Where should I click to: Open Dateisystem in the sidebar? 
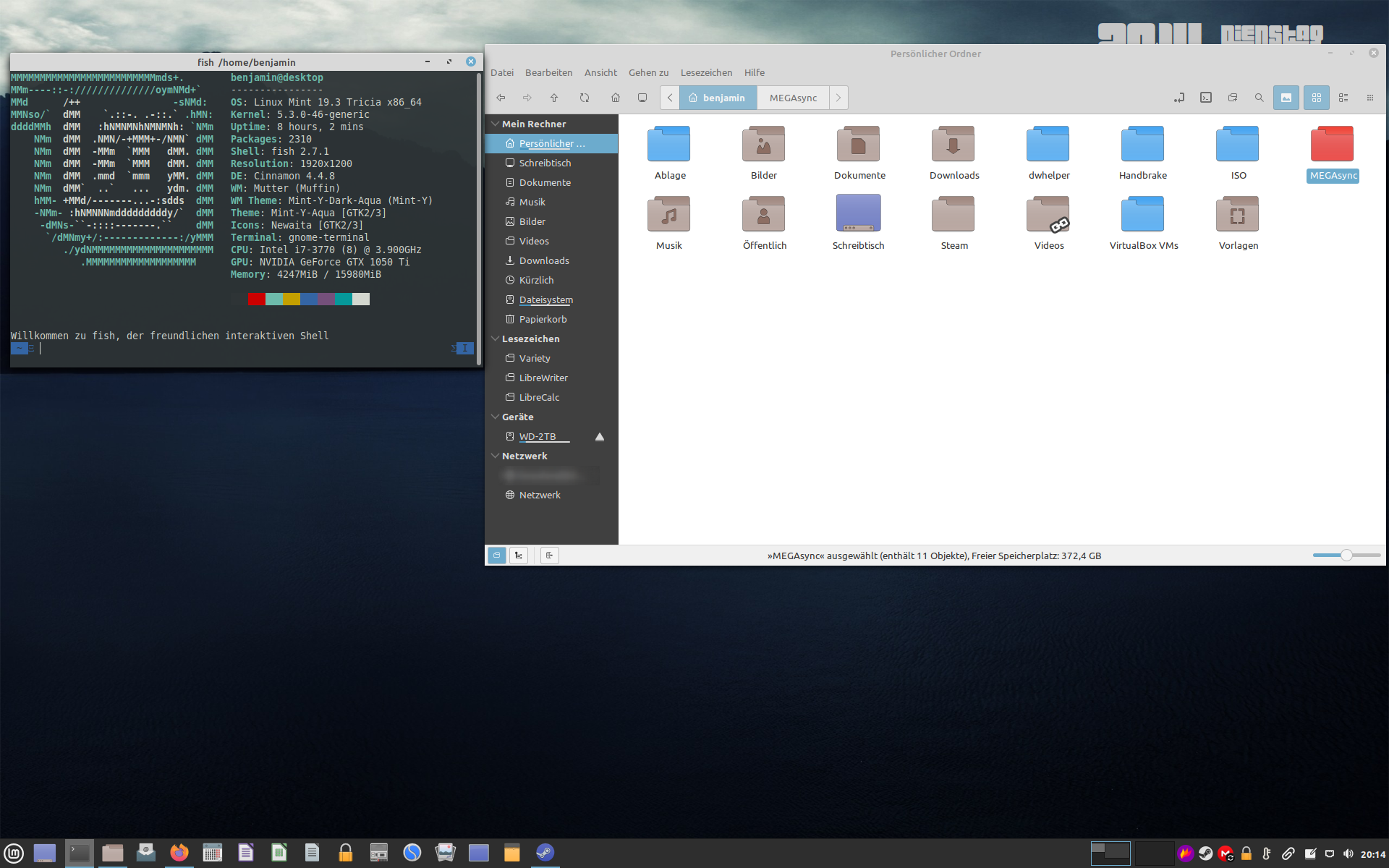[545, 299]
